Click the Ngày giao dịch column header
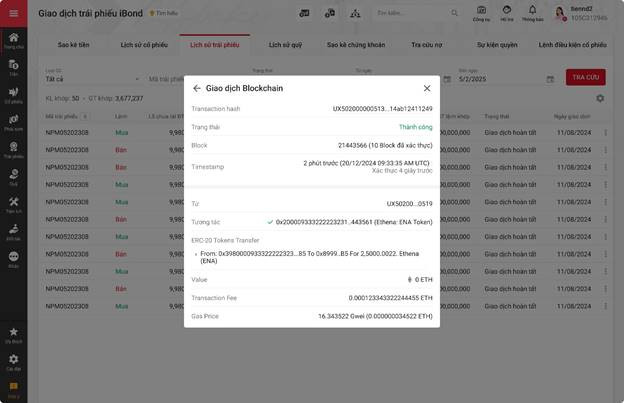 pyautogui.click(x=572, y=117)
